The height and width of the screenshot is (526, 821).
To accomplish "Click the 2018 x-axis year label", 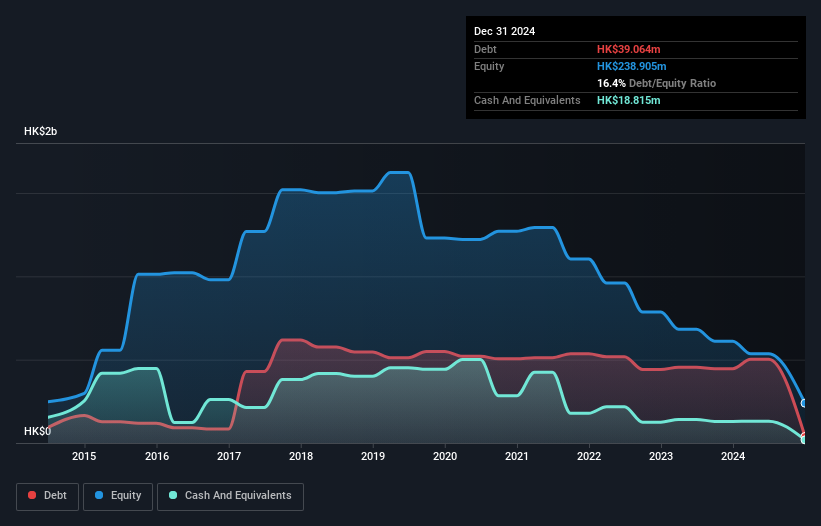I will 301,456.
